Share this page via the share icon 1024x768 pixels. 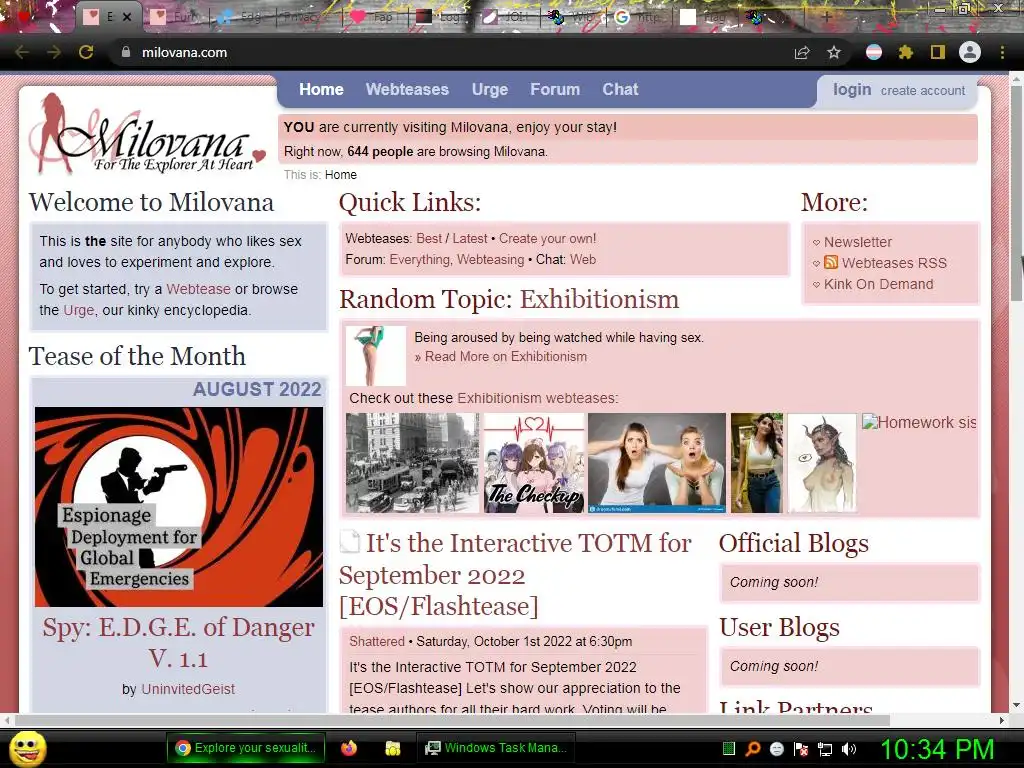(802, 52)
